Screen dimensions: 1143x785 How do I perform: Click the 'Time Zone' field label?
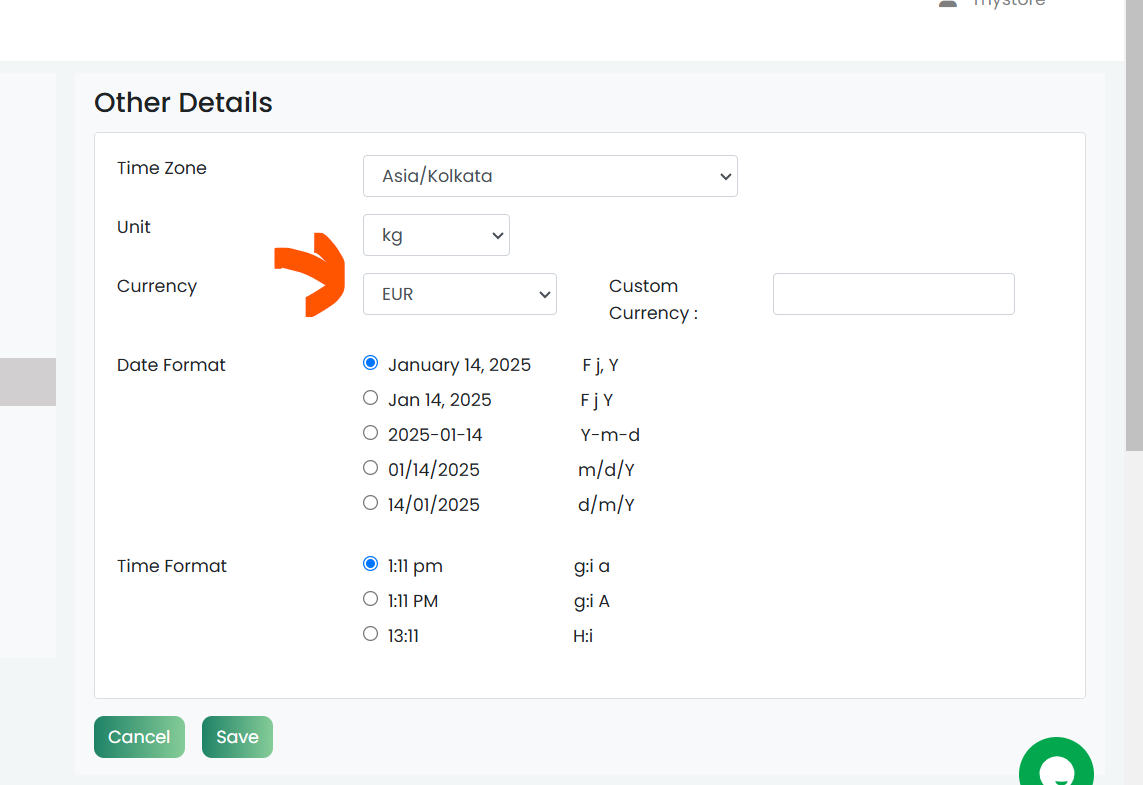tap(162, 168)
